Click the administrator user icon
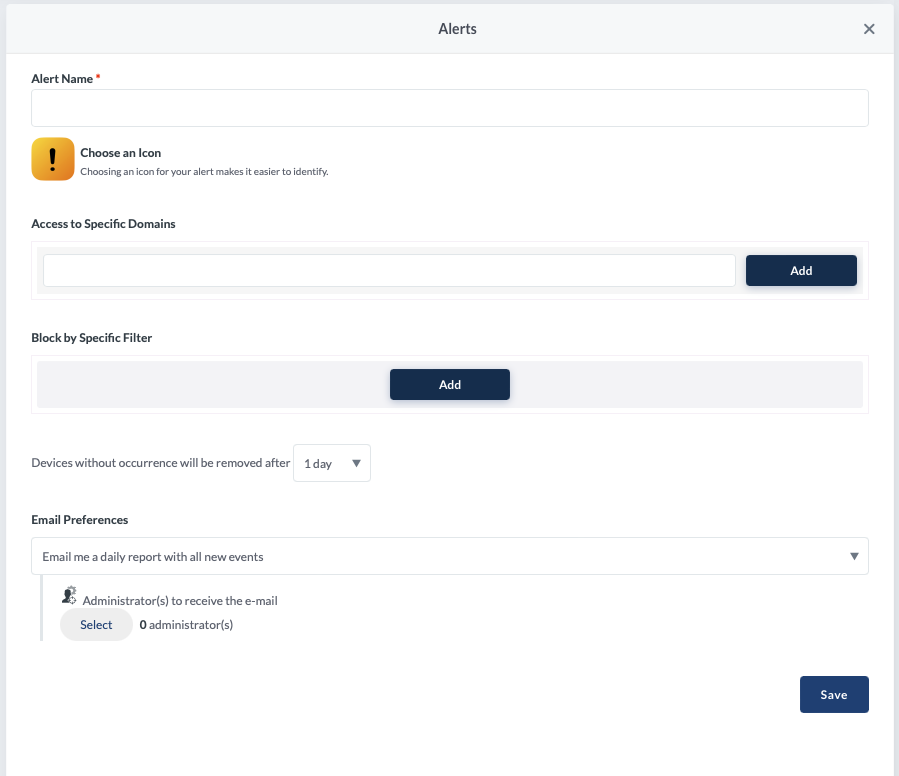 (69, 595)
